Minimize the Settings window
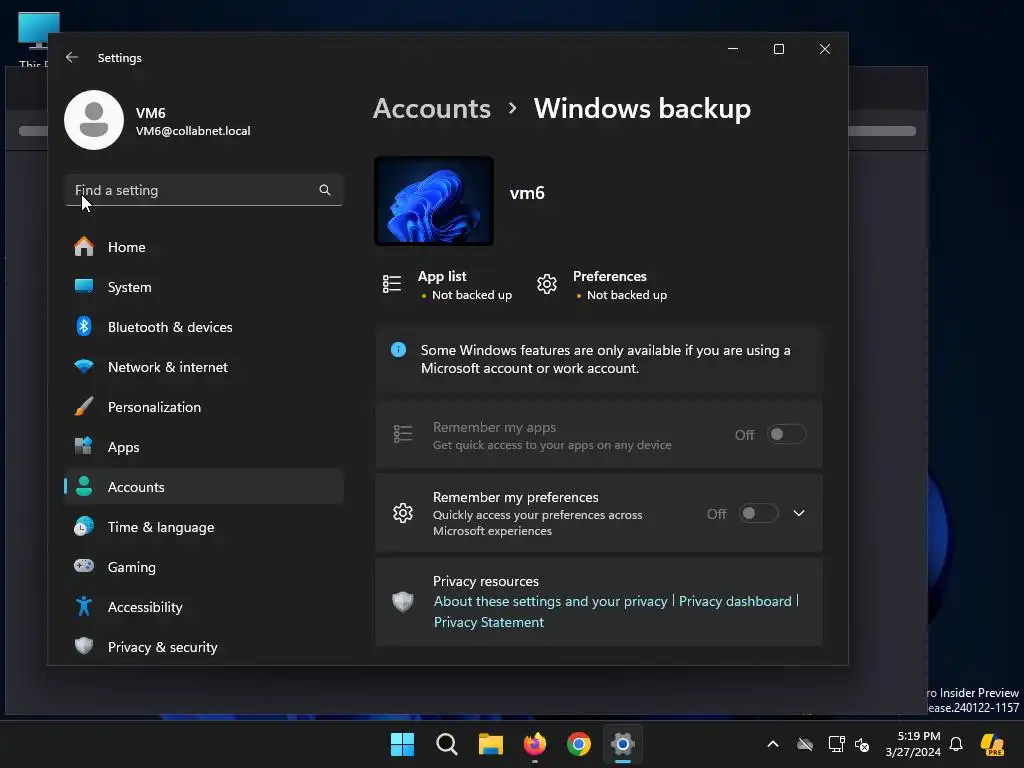 pos(733,49)
